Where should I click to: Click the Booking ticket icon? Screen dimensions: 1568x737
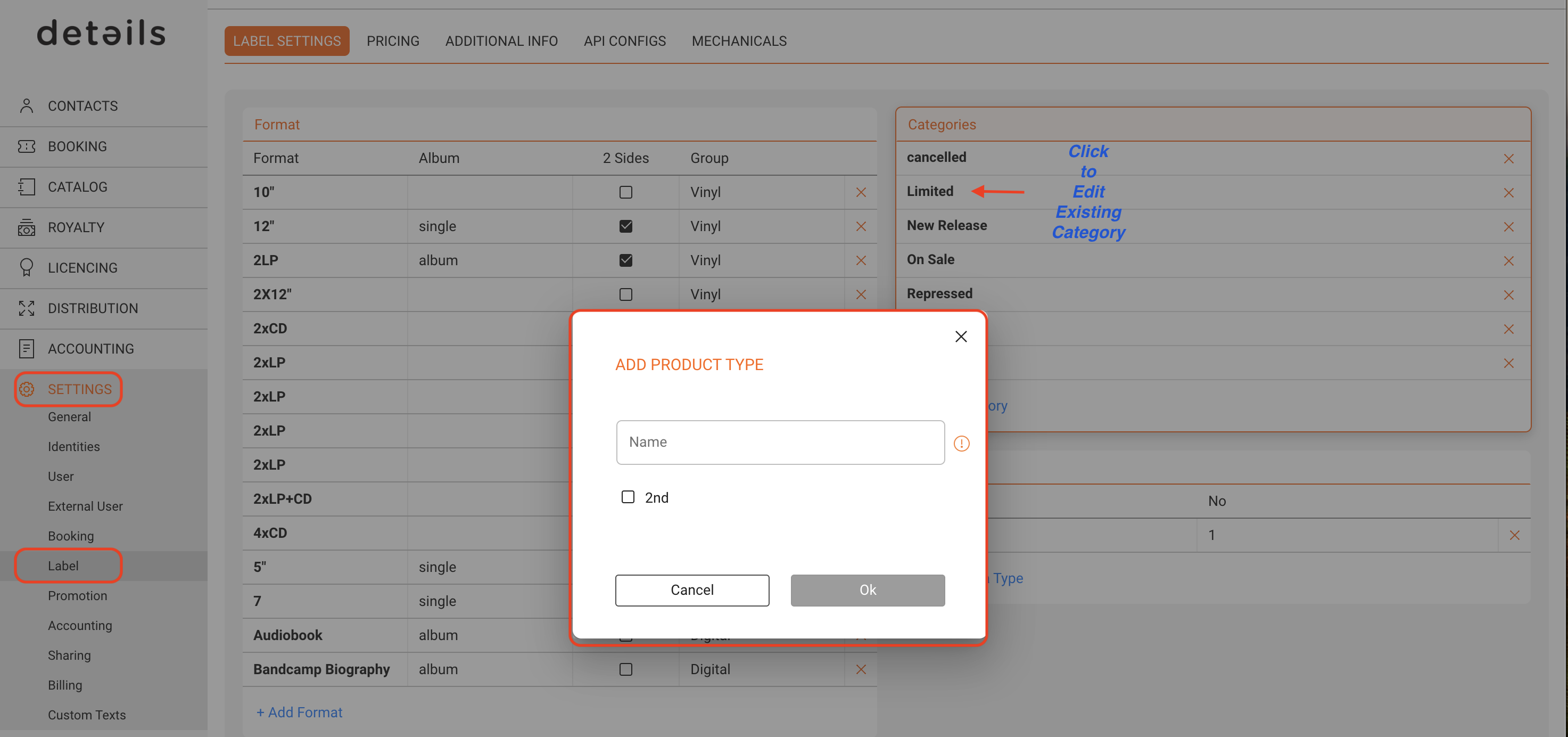coord(26,146)
